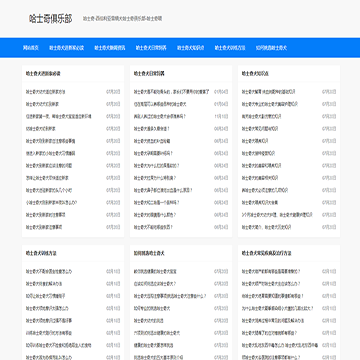Image resolution: width=360 pixels, height=360 pixels.
Task: Open the 哈士奇俱乐部 site logo
Action: pos(50,19)
